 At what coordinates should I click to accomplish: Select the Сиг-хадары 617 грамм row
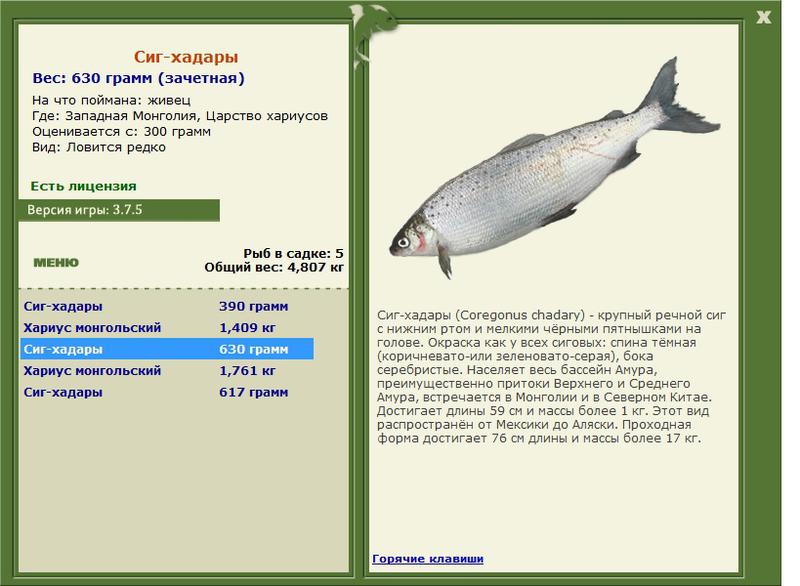[x=167, y=392]
